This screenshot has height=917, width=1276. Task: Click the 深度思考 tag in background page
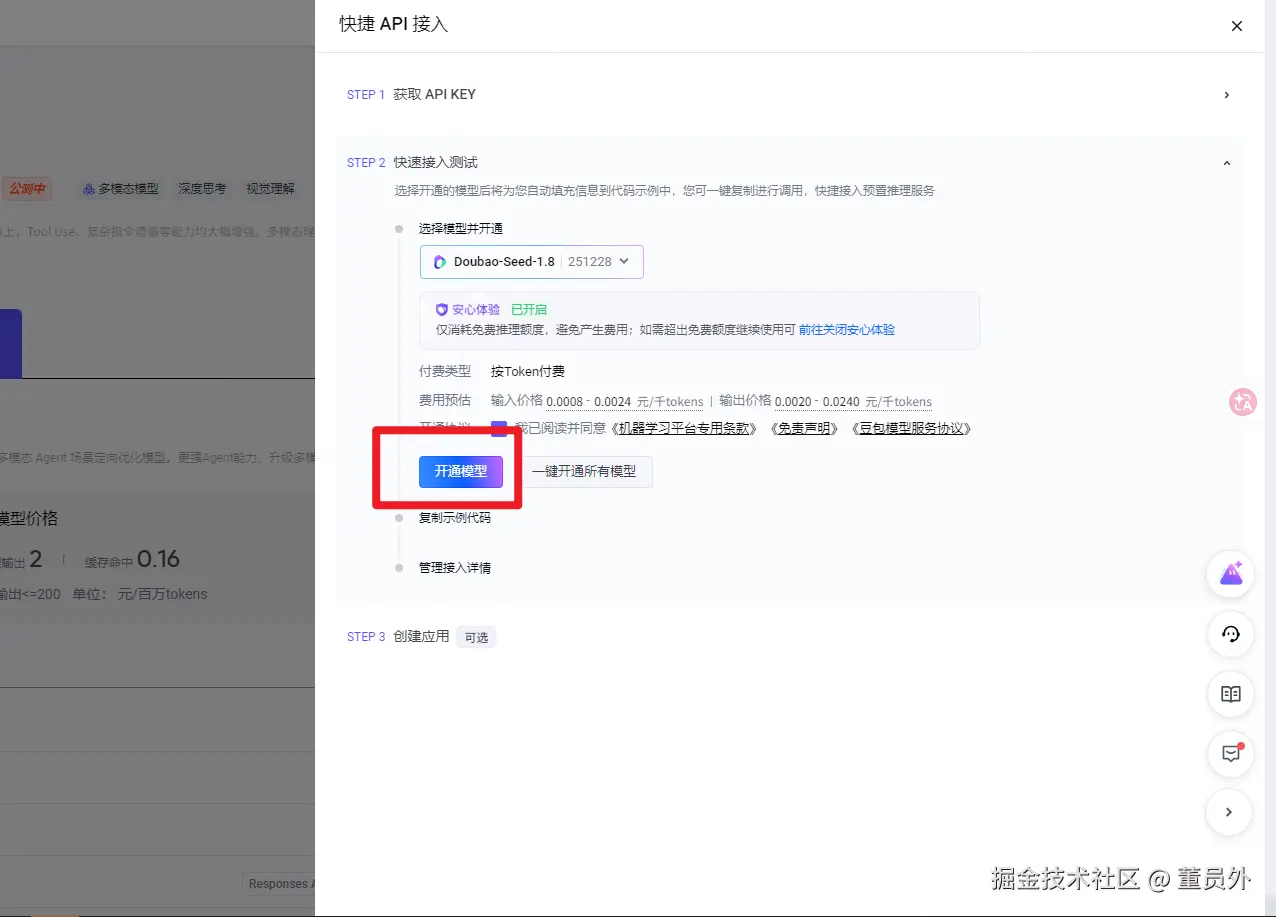[x=202, y=188]
